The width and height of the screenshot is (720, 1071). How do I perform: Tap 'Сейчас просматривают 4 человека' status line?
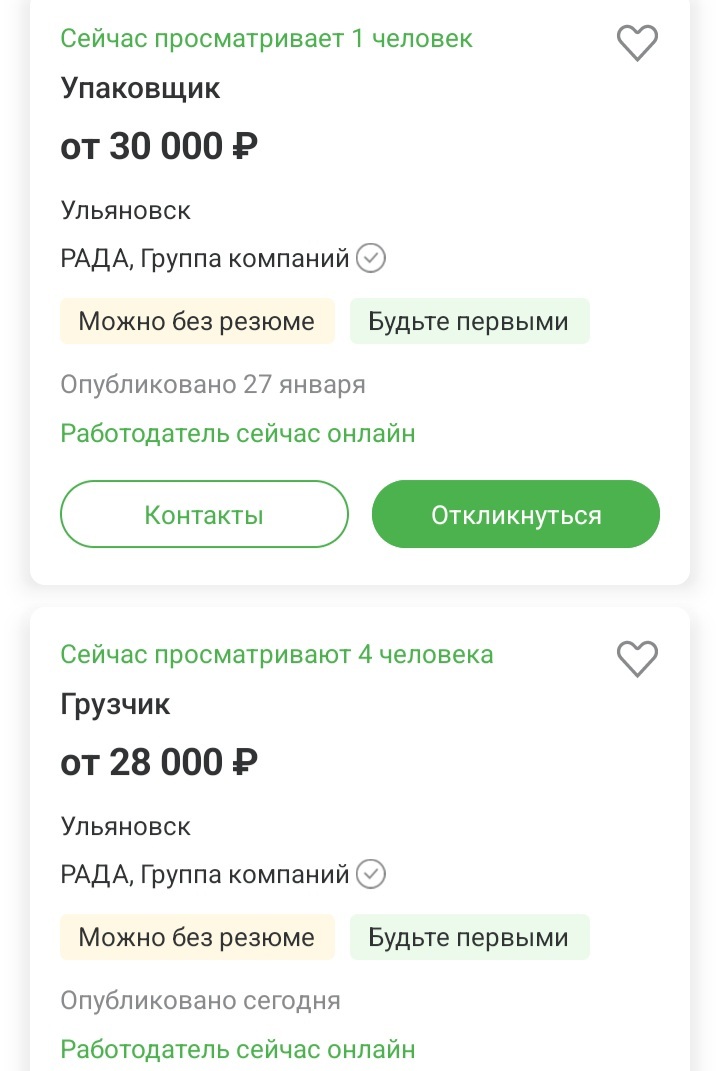[277, 655]
